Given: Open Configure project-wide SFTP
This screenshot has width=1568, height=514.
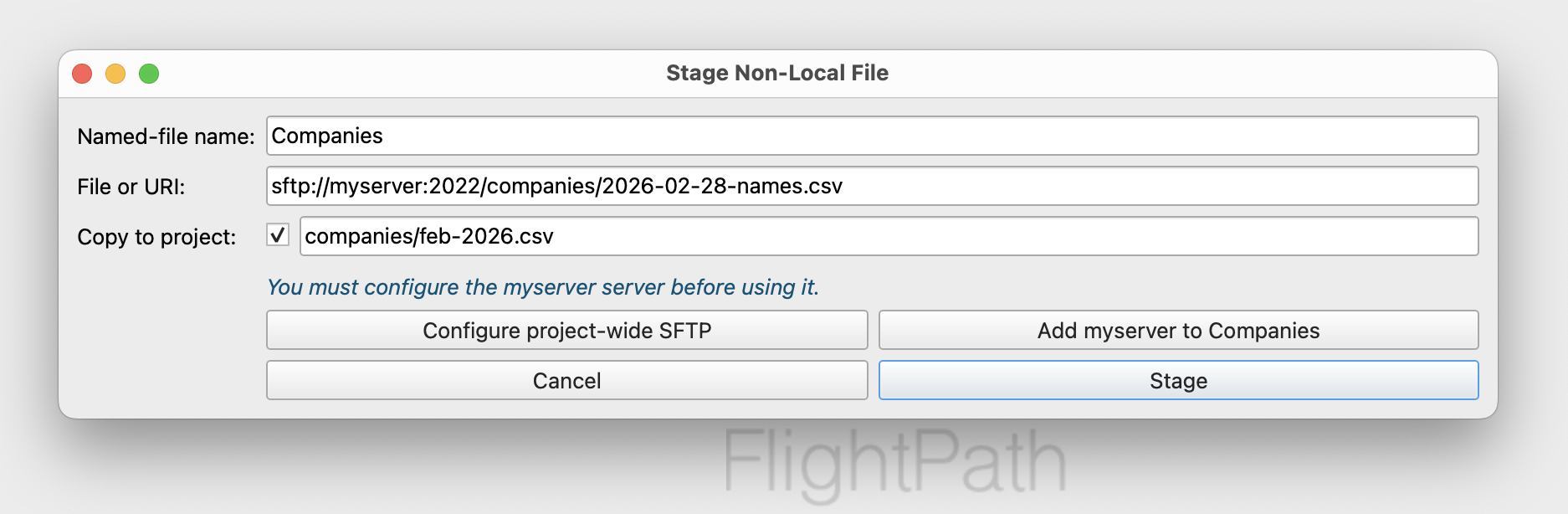Looking at the screenshot, I should tap(566, 331).
